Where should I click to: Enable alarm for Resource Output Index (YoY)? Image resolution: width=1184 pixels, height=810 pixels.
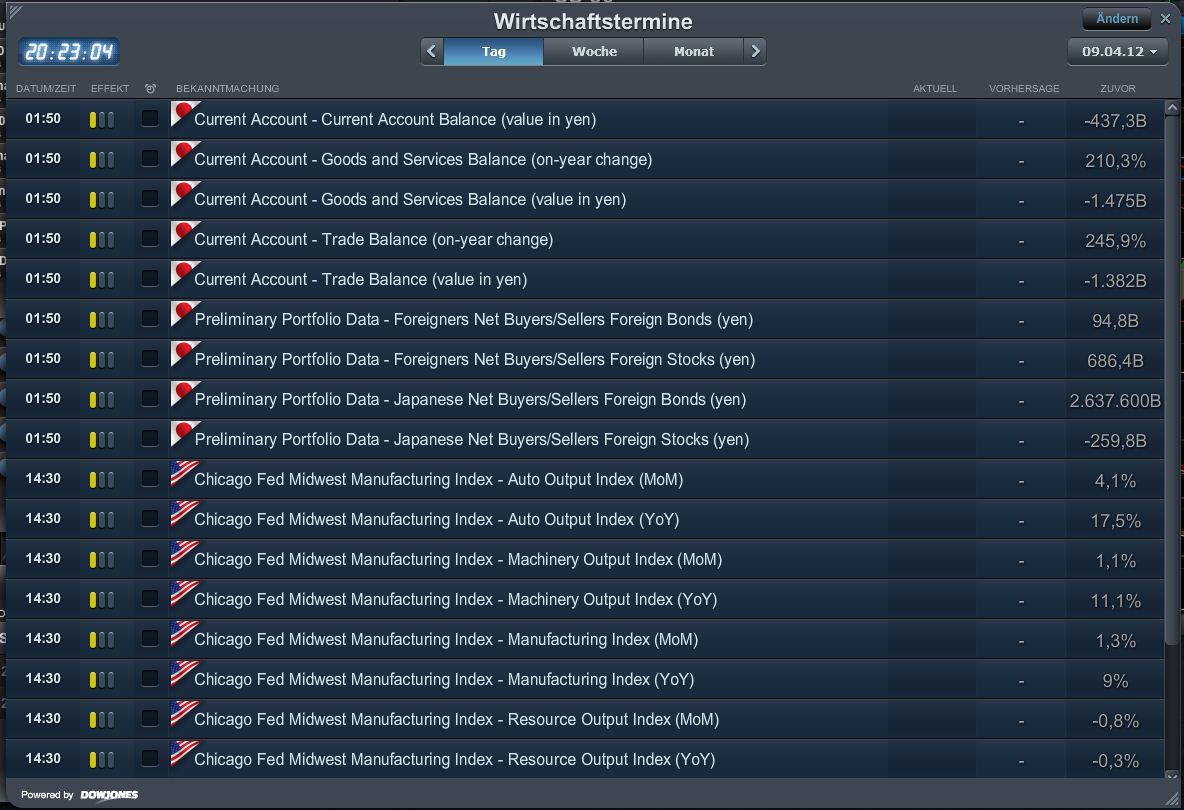[x=150, y=759]
